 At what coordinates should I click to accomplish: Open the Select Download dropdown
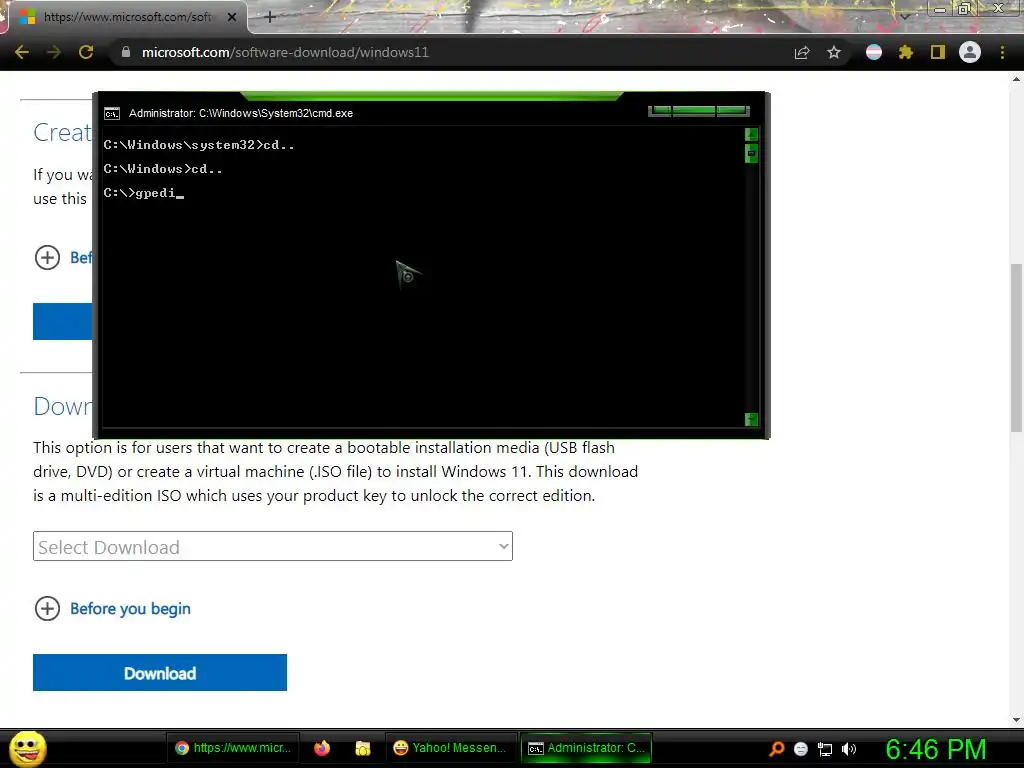coord(273,546)
